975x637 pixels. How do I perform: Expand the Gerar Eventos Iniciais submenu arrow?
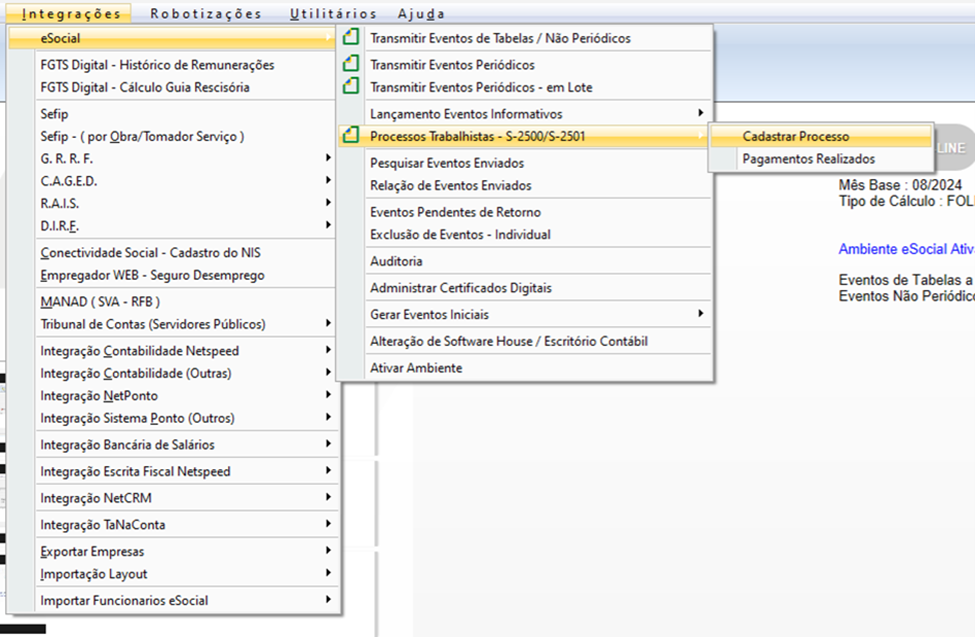pyautogui.click(x=700, y=314)
